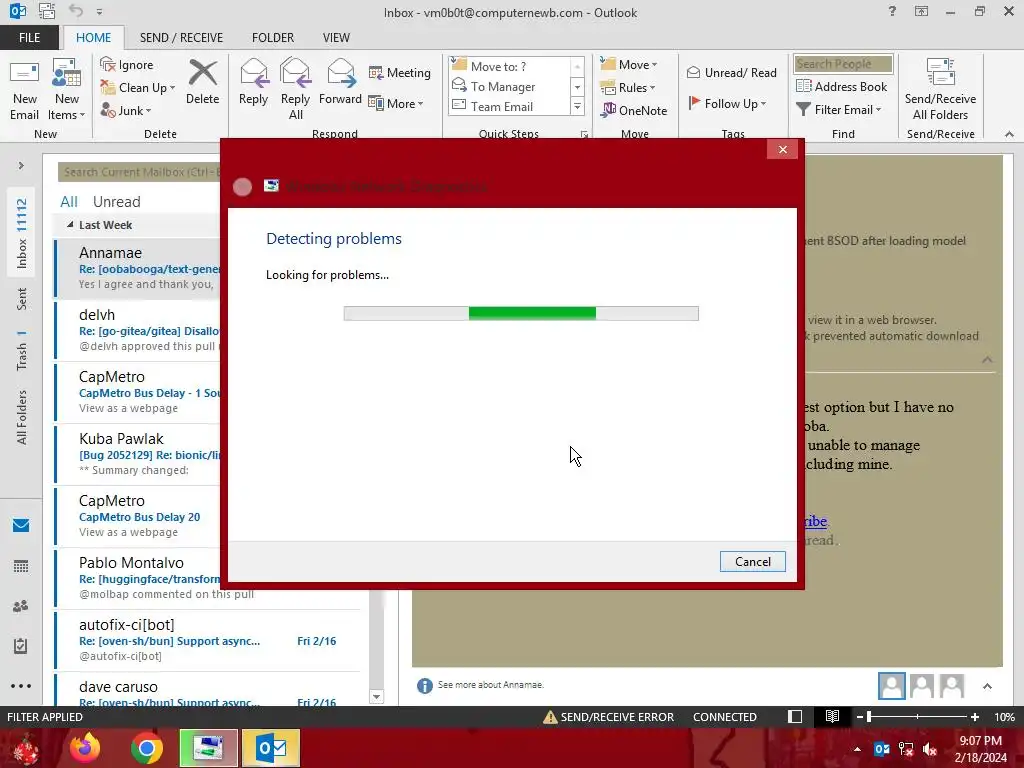Click the Ignore conversation button

[127, 65]
